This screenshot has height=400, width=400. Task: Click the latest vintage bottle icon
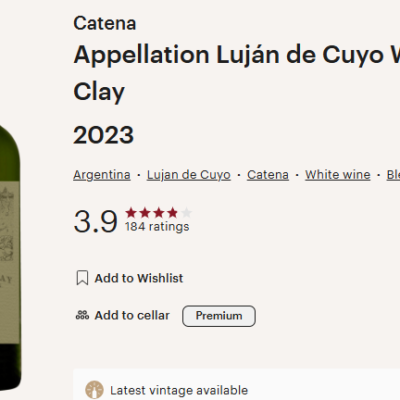pos(94,390)
